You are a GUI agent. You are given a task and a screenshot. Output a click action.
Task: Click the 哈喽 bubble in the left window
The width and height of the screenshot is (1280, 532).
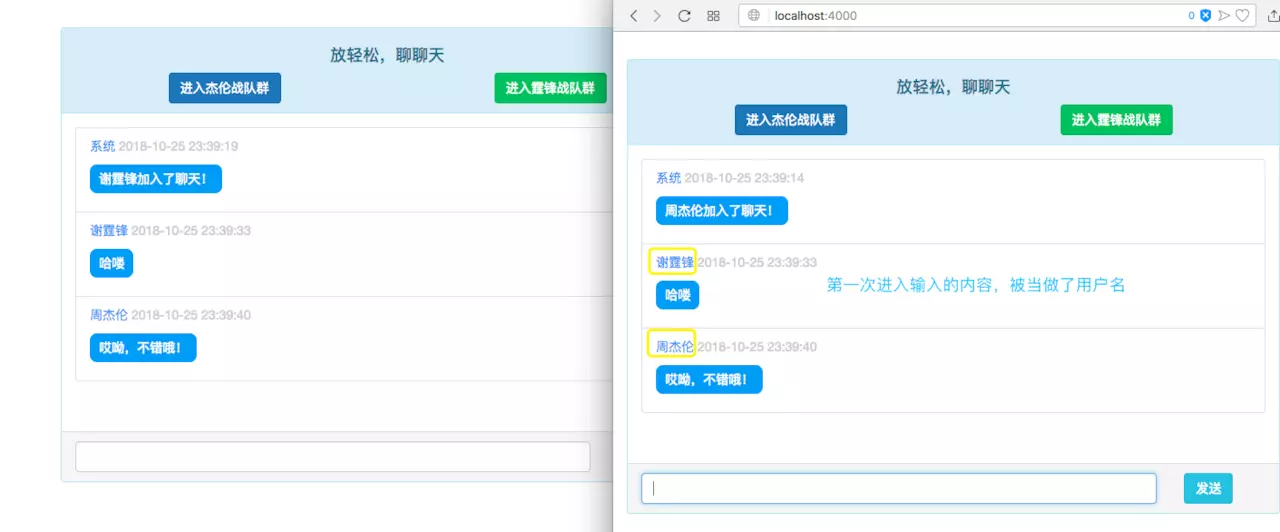[112, 263]
